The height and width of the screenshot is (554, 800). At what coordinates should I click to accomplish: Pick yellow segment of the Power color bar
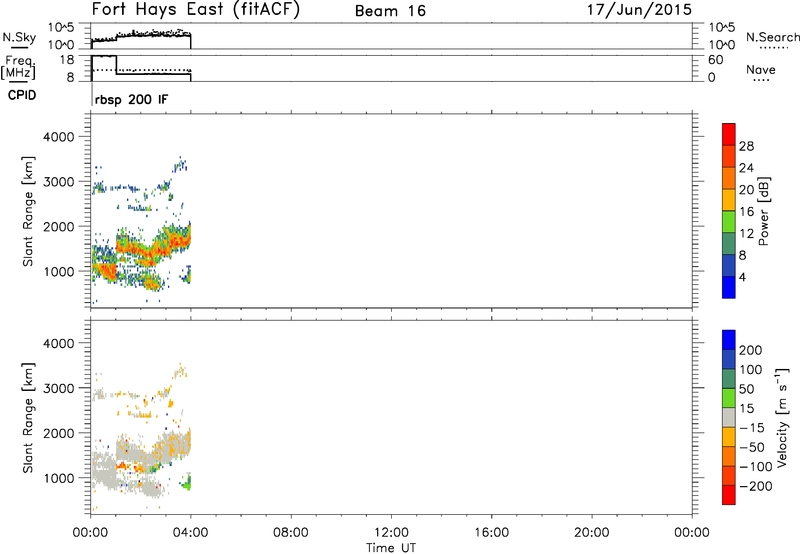click(x=729, y=201)
